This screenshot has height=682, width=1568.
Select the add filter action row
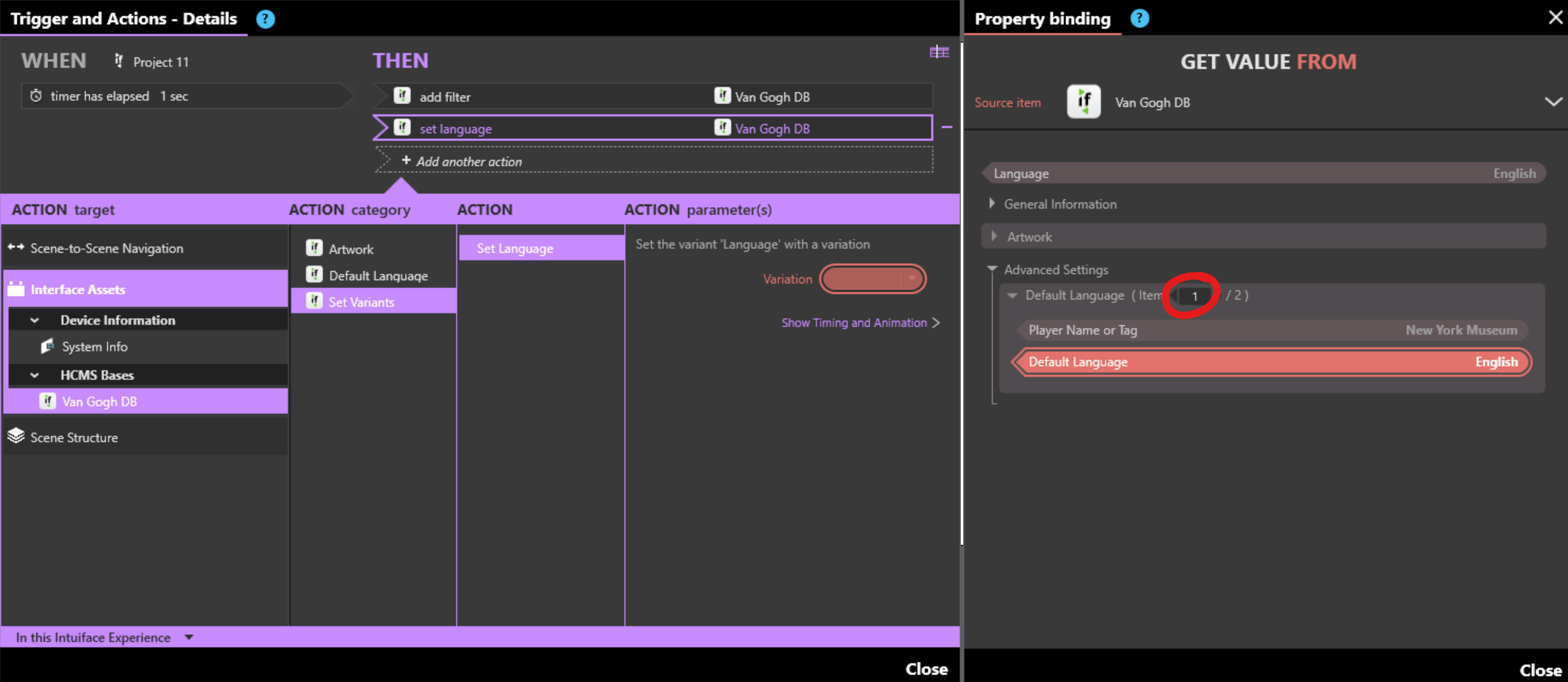(652, 96)
